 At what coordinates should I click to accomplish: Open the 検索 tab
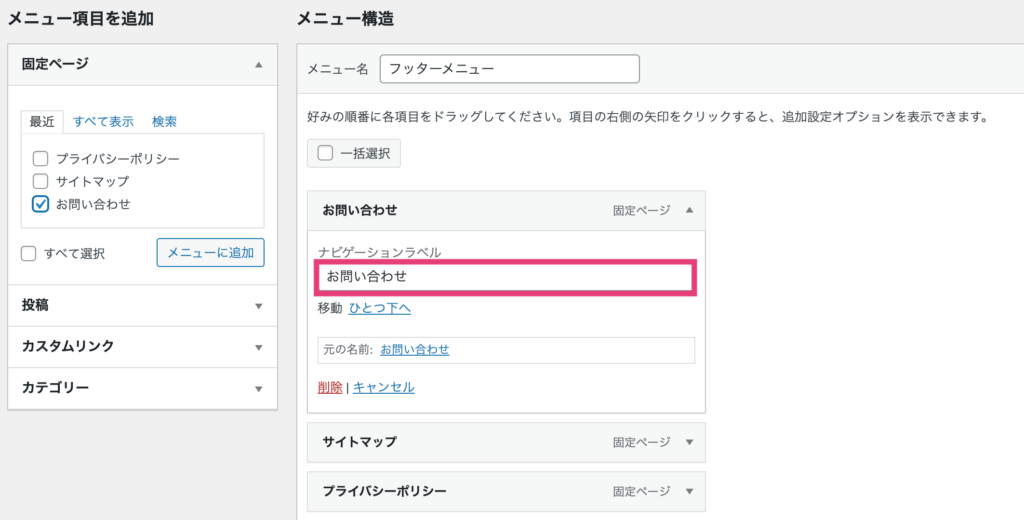pos(165,122)
